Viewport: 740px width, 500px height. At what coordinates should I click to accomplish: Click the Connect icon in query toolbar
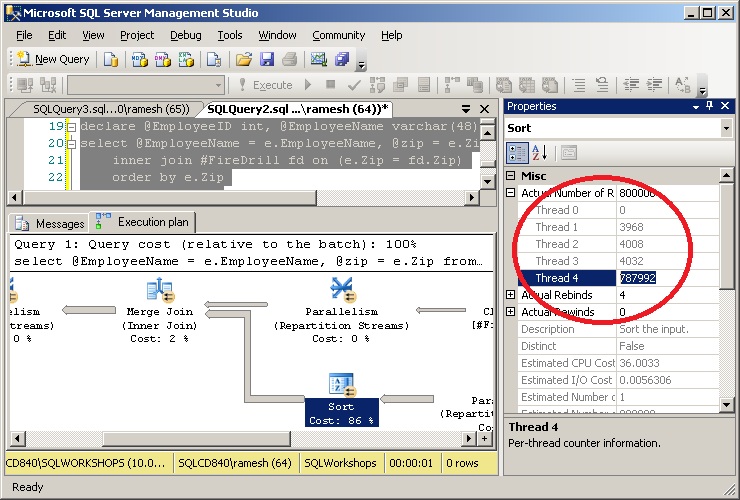pyautogui.click(x=25, y=85)
